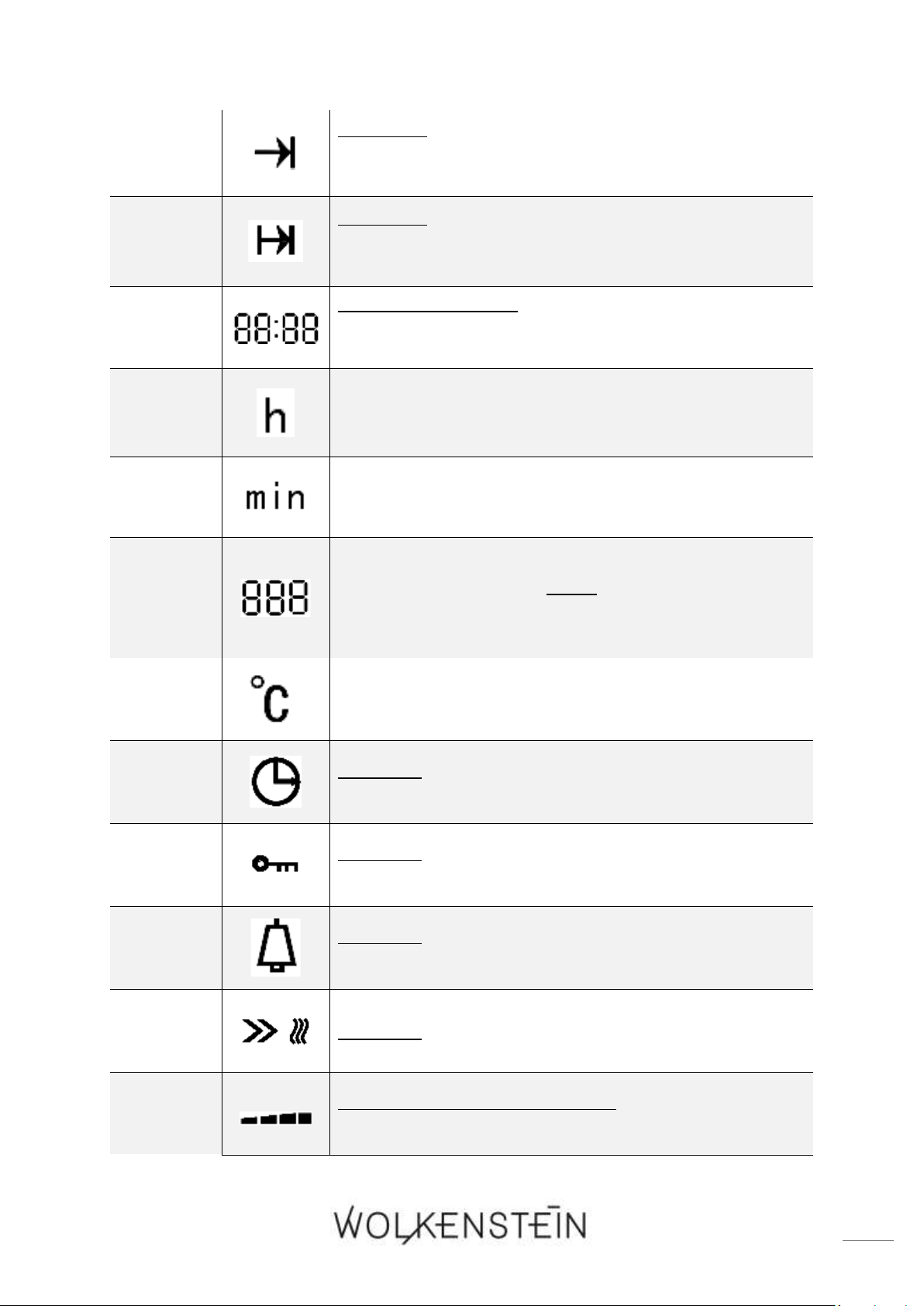
Task: Select the 88:88 clock display symbol
Action: [x=276, y=329]
